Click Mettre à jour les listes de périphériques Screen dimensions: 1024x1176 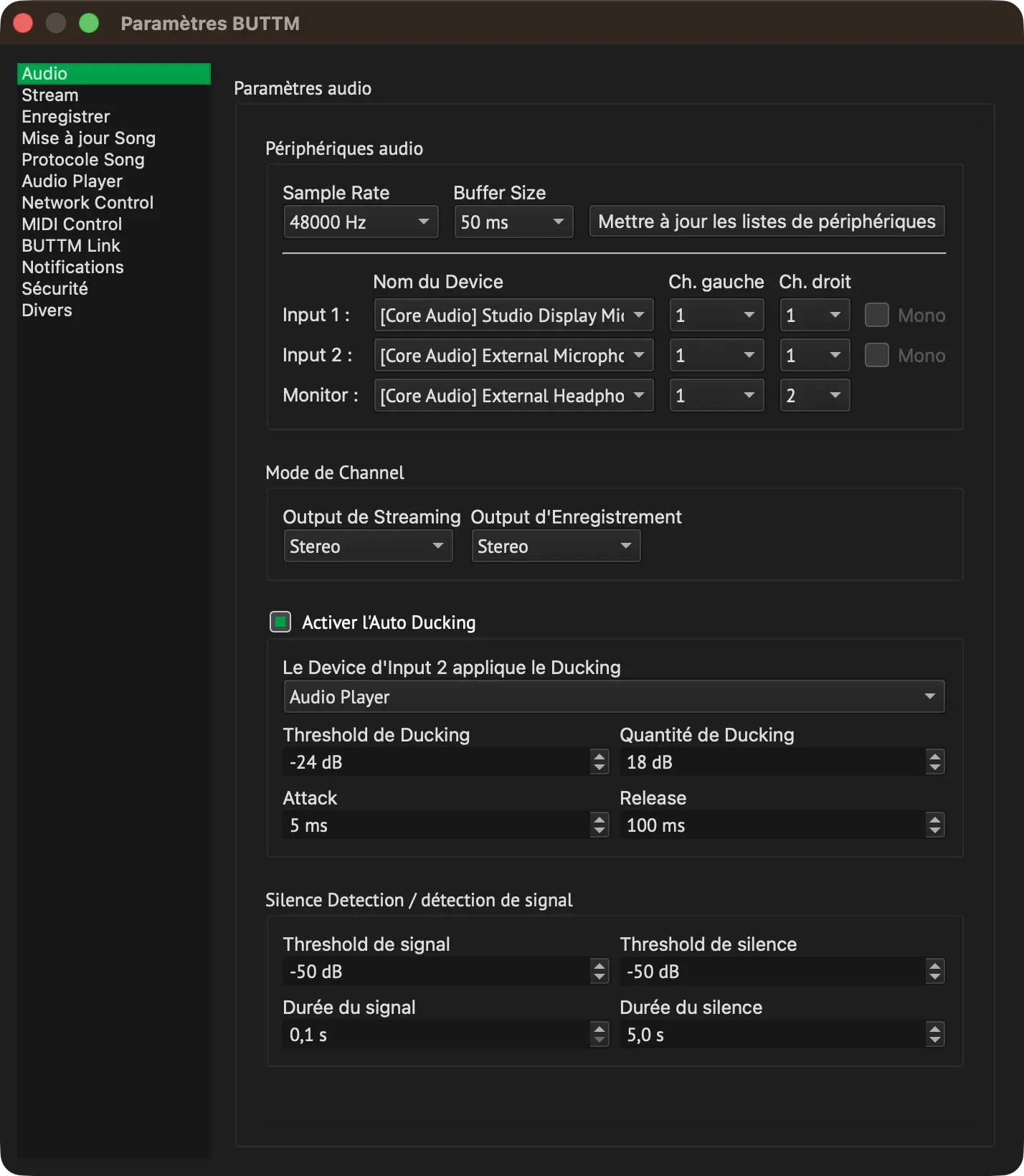point(767,222)
